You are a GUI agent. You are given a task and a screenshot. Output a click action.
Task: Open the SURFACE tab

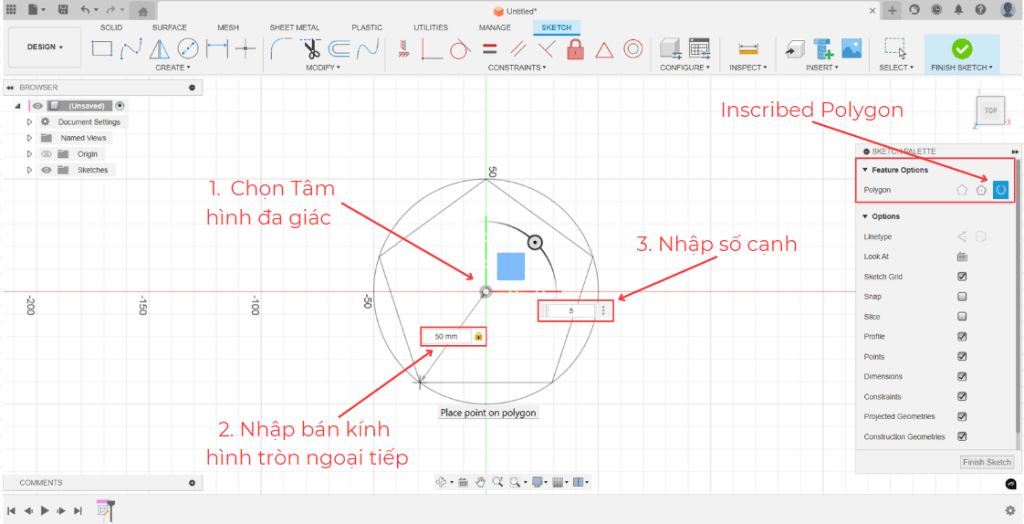pyautogui.click(x=169, y=27)
